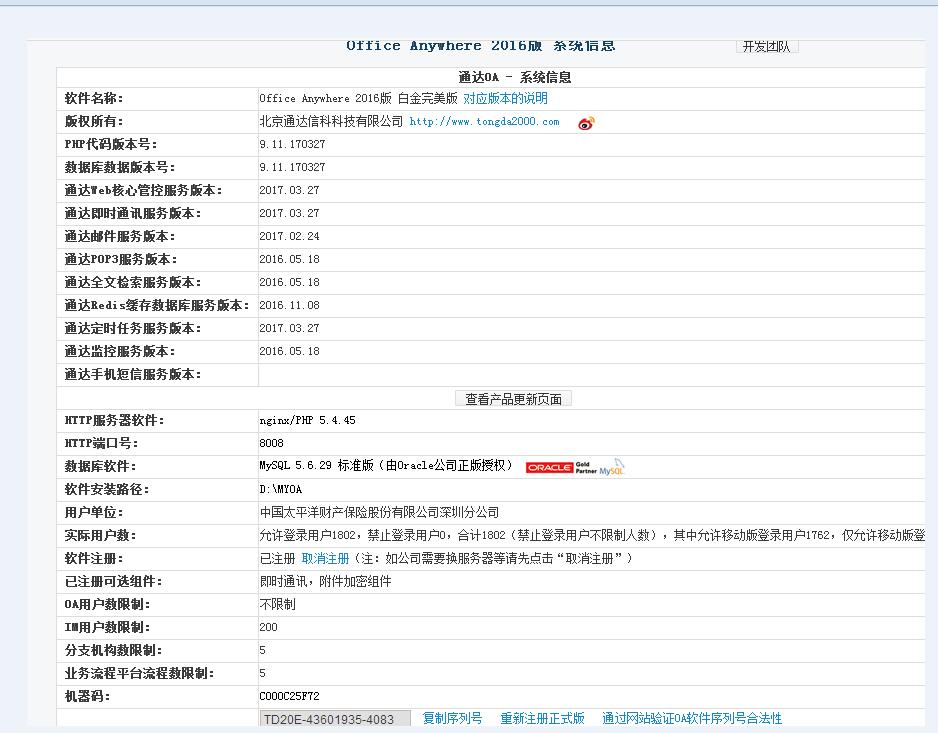Click the 复制序列号 link
The width and height of the screenshot is (938, 733).
click(452, 719)
